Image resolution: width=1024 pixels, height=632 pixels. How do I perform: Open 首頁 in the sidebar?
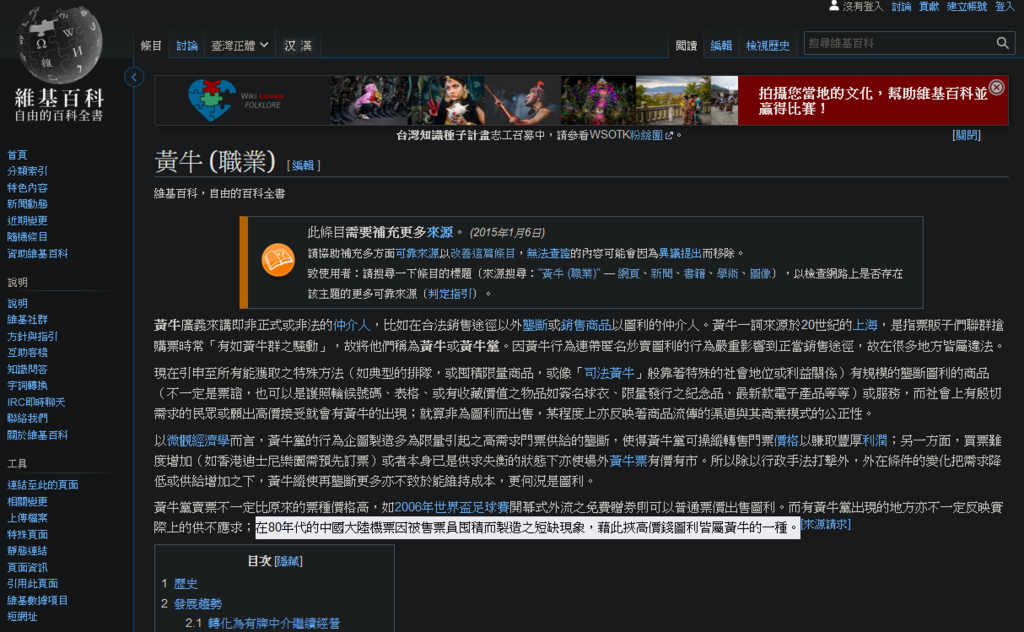click(17, 155)
